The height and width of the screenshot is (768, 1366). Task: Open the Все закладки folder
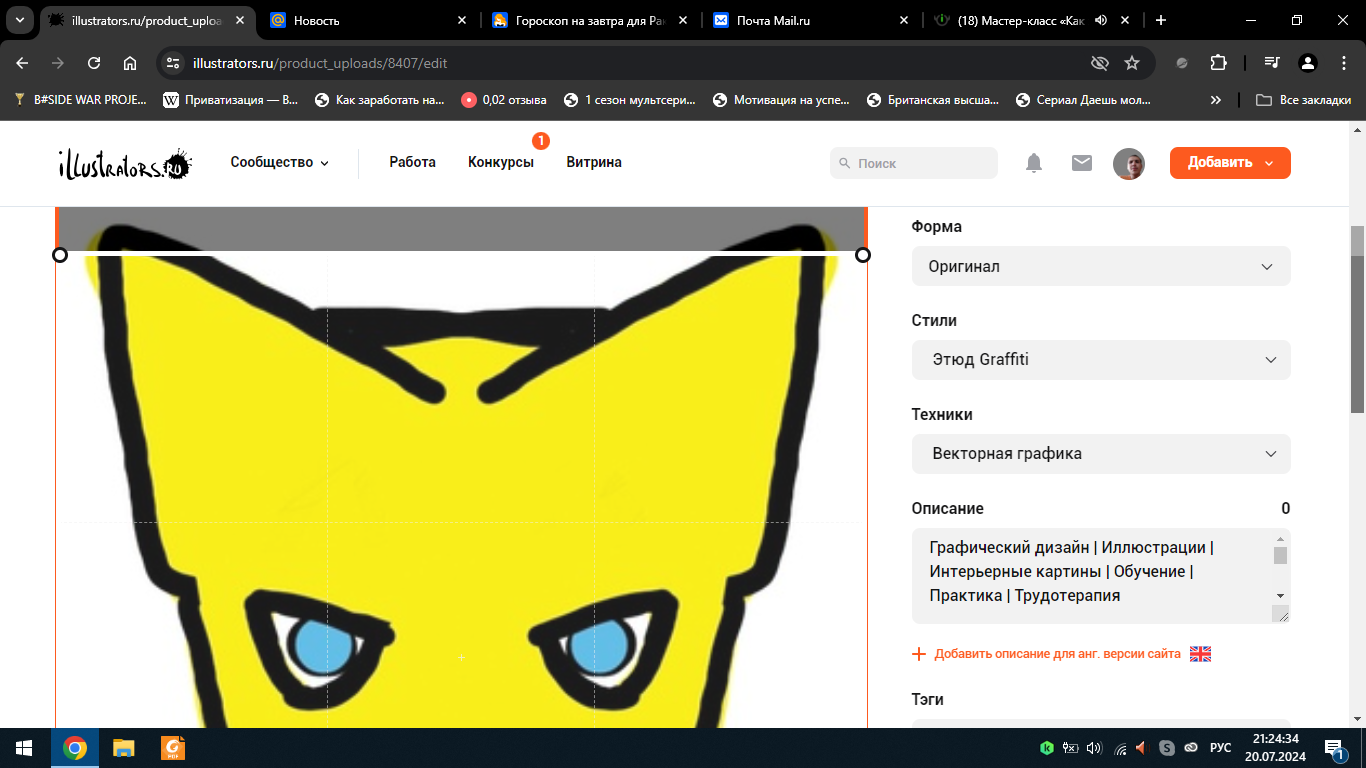[x=1303, y=100]
